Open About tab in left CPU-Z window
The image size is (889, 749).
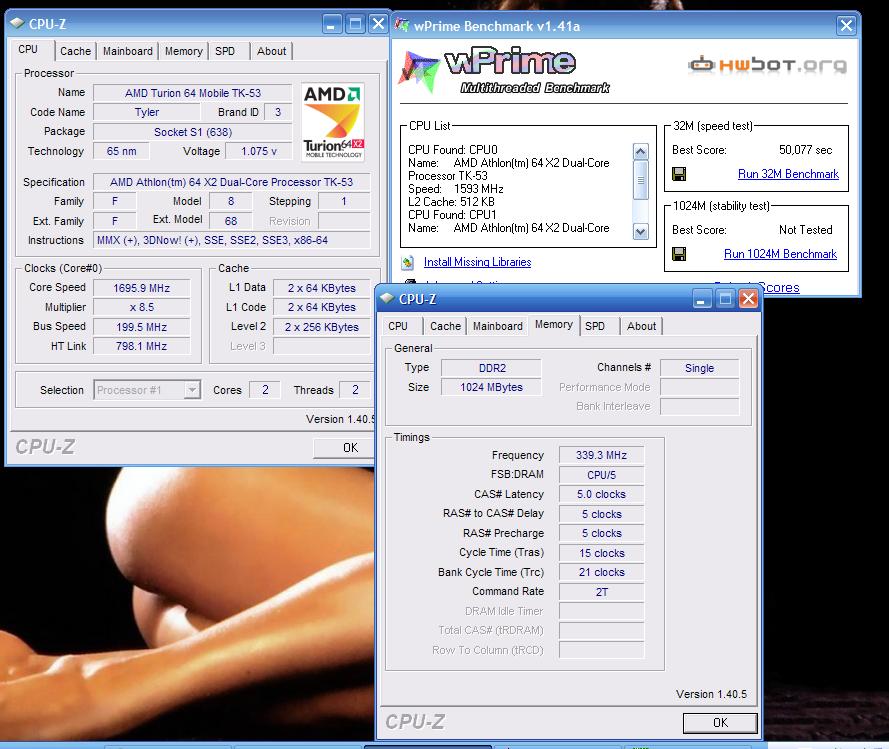pyautogui.click(x=272, y=51)
